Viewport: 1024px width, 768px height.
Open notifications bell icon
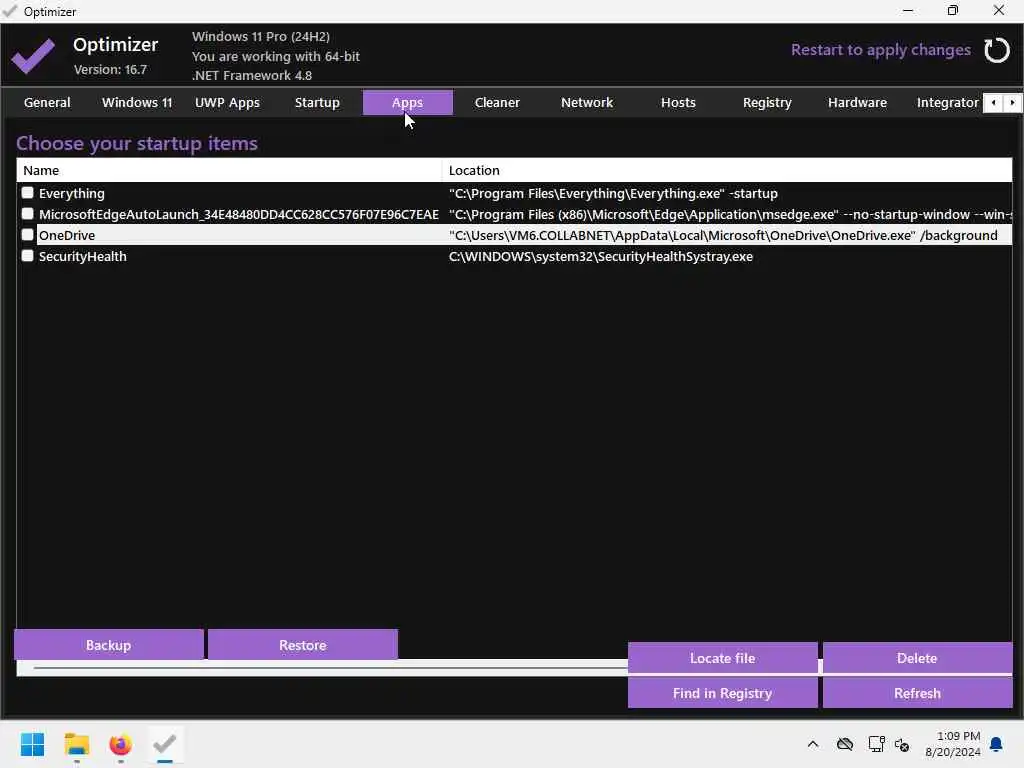click(996, 744)
